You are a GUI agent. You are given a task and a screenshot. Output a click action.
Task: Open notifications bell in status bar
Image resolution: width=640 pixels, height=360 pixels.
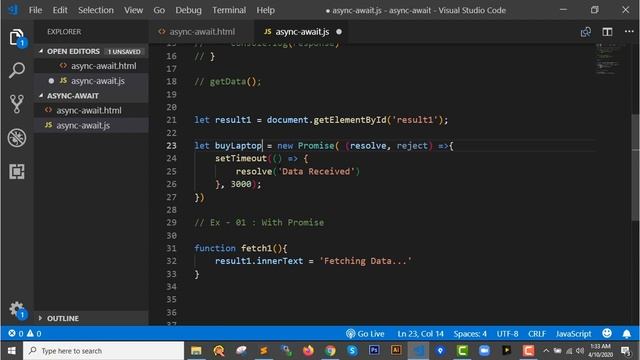pyautogui.click(x=627, y=333)
